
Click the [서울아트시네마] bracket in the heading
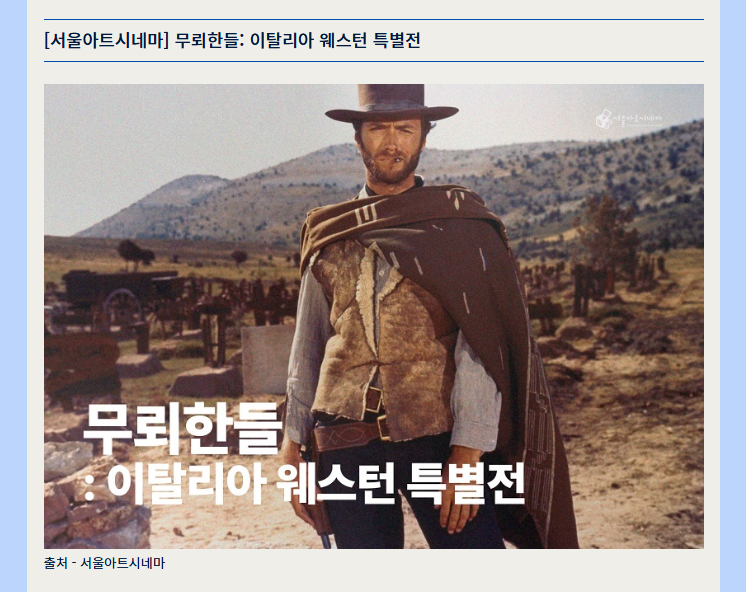coord(107,40)
